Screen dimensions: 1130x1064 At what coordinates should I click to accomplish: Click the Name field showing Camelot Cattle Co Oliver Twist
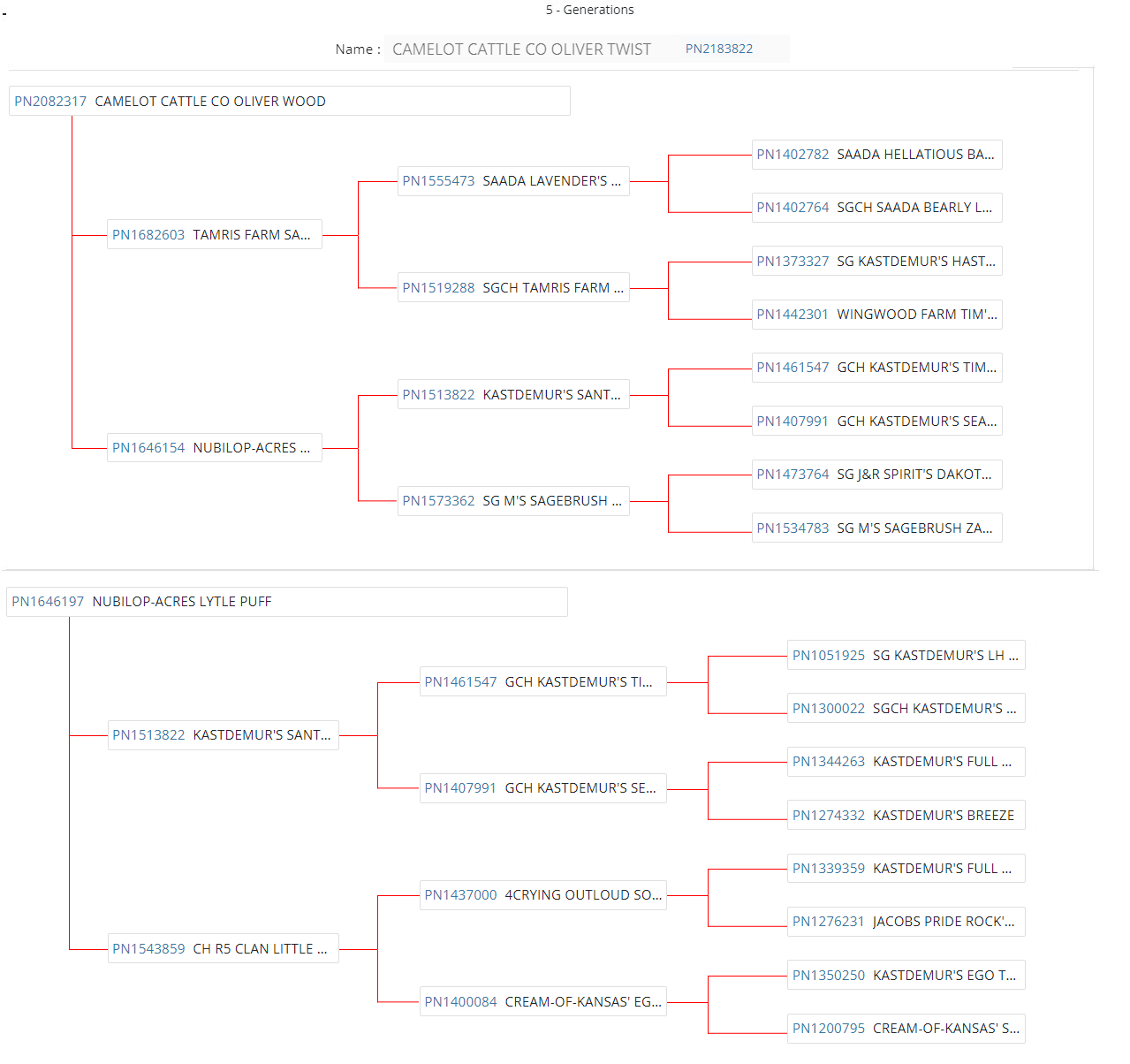[x=521, y=49]
